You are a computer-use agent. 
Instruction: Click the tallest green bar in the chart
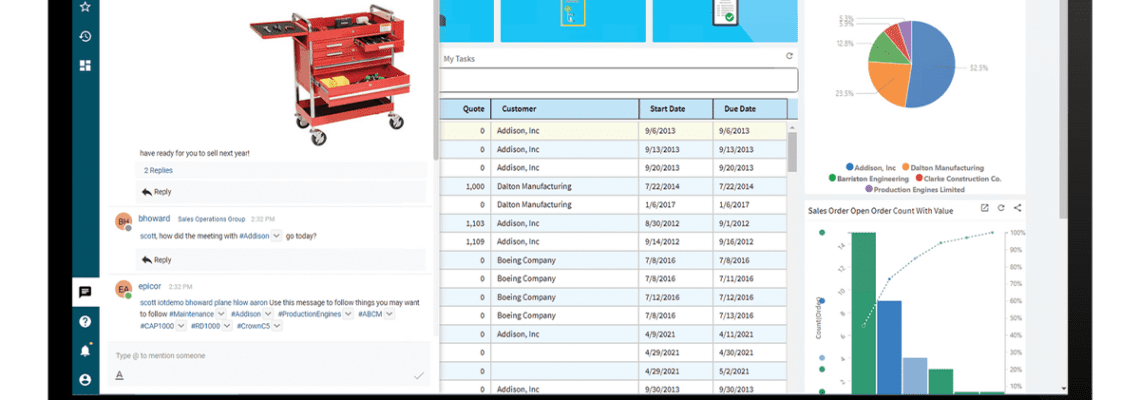(864, 313)
